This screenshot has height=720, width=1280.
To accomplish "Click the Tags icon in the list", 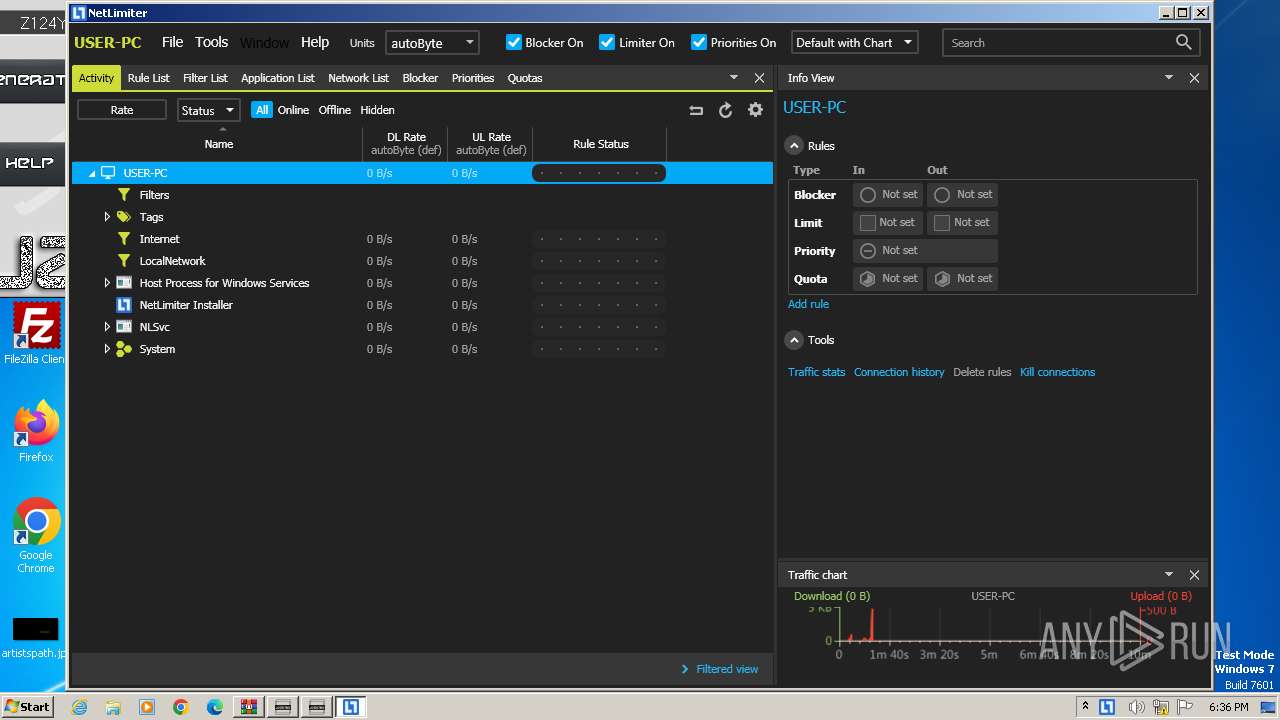I will (124, 217).
